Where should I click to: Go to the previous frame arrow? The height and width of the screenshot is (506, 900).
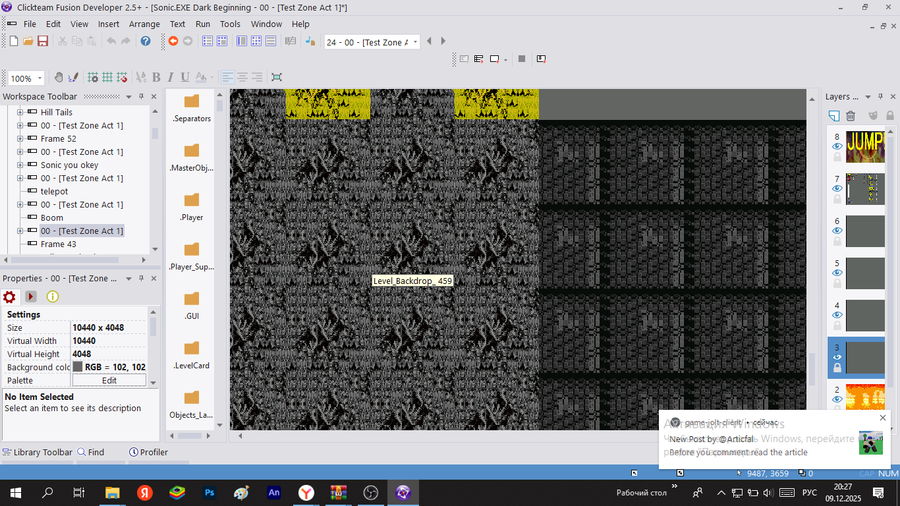click(x=429, y=41)
